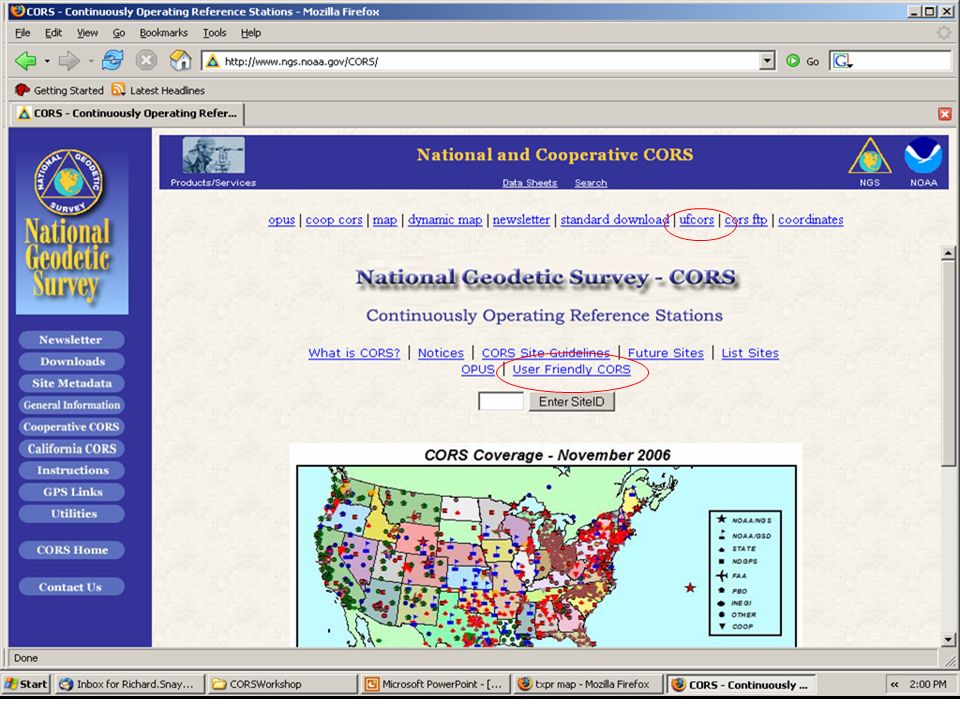Open the Data Sheets banner link
The image size is (960, 720).
530,182
